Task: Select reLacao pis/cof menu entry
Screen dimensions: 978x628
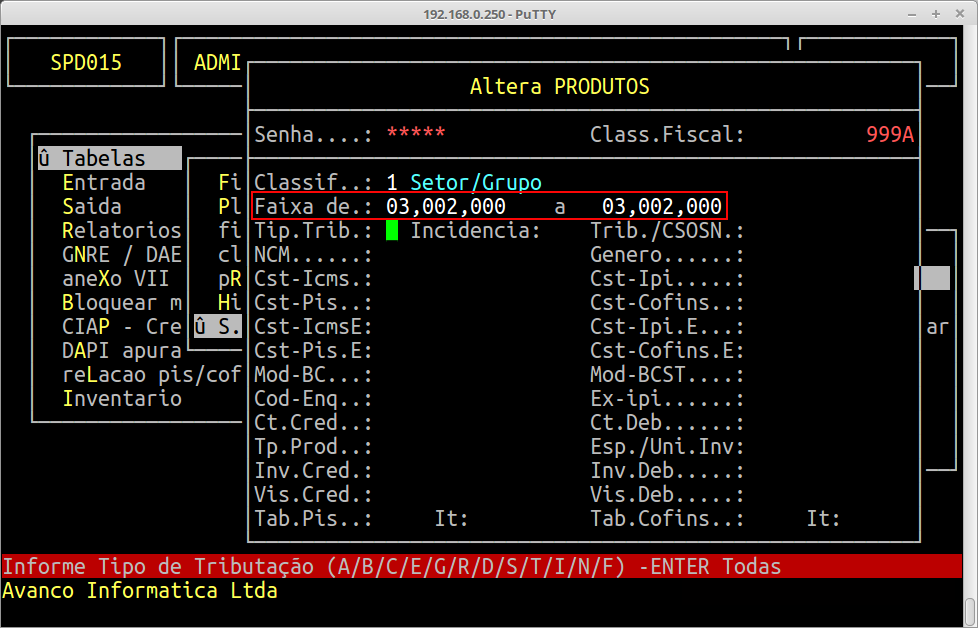Action: [150, 375]
